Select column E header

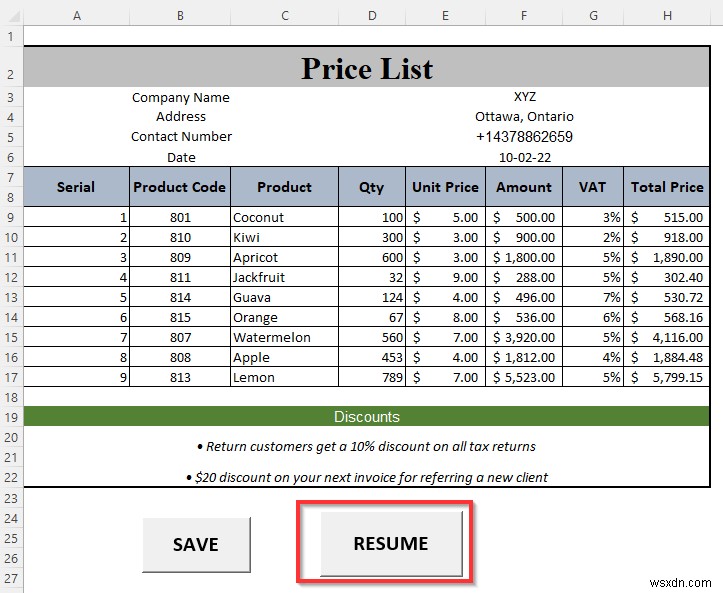click(445, 16)
